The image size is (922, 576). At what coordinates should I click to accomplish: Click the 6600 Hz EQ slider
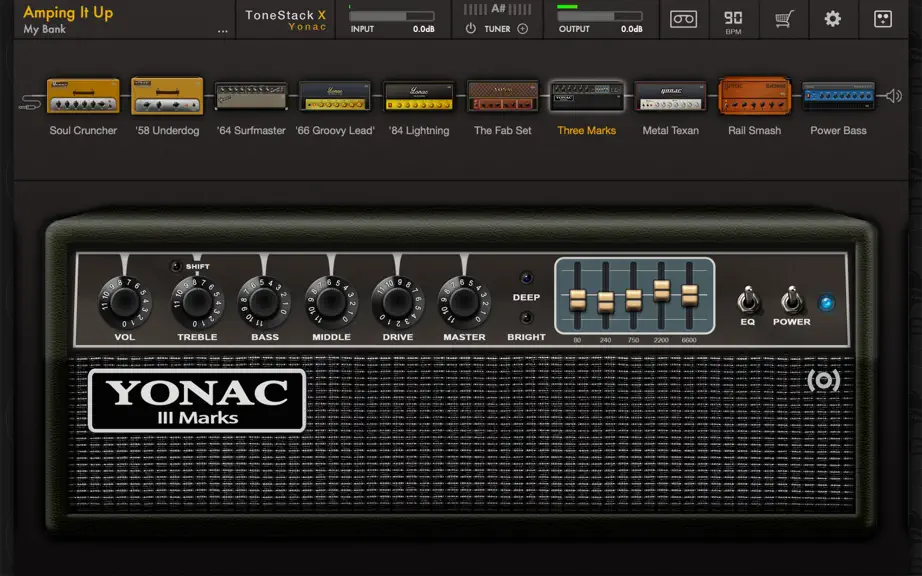pos(689,294)
